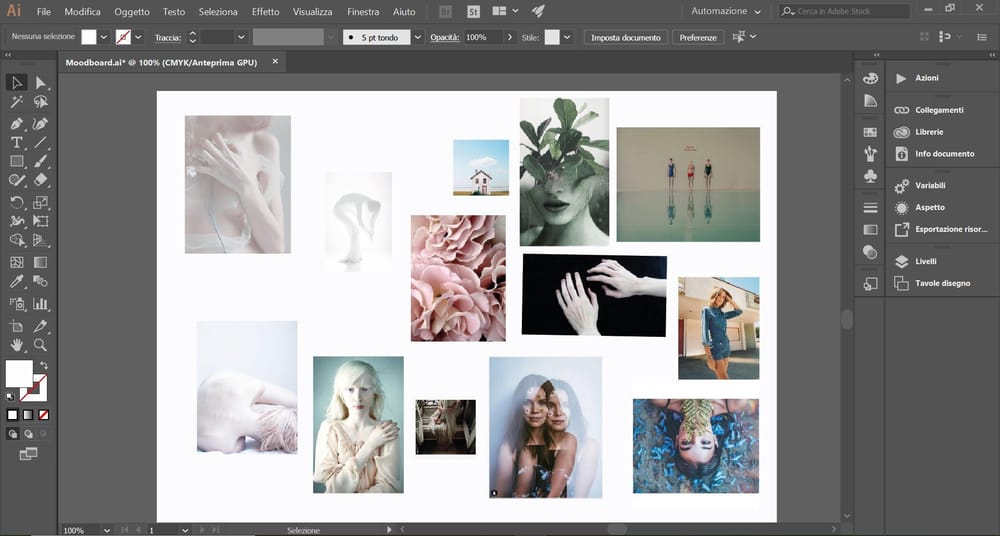Select the Shape Builder tool
1000x536 pixels.
click(17, 241)
